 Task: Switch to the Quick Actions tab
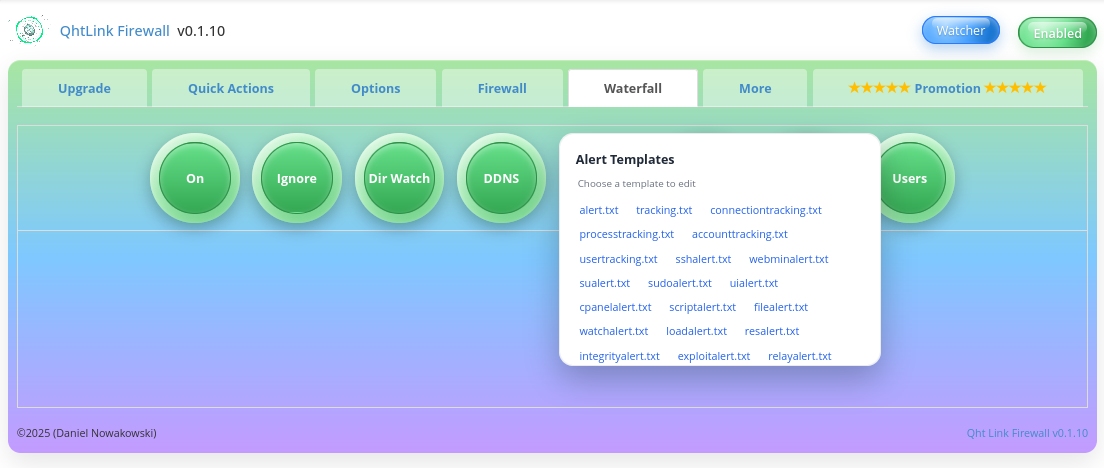click(x=230, y=88)
